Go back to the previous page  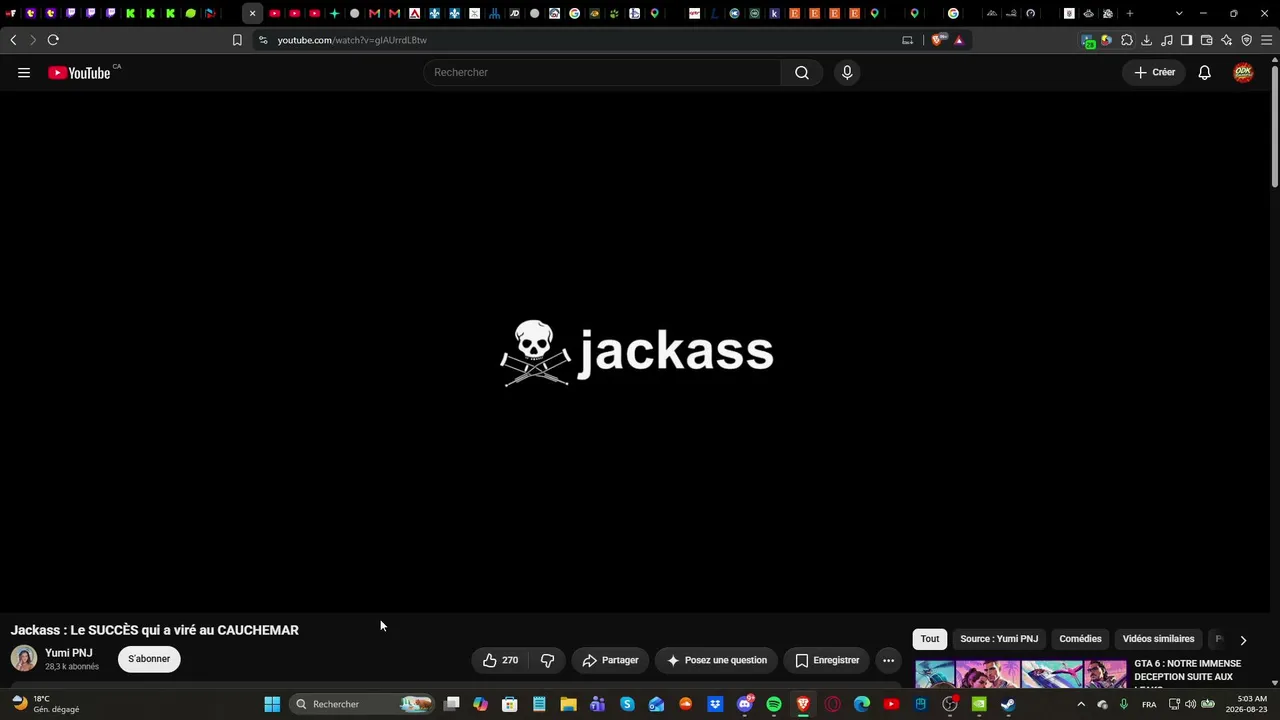click(13, 40)
